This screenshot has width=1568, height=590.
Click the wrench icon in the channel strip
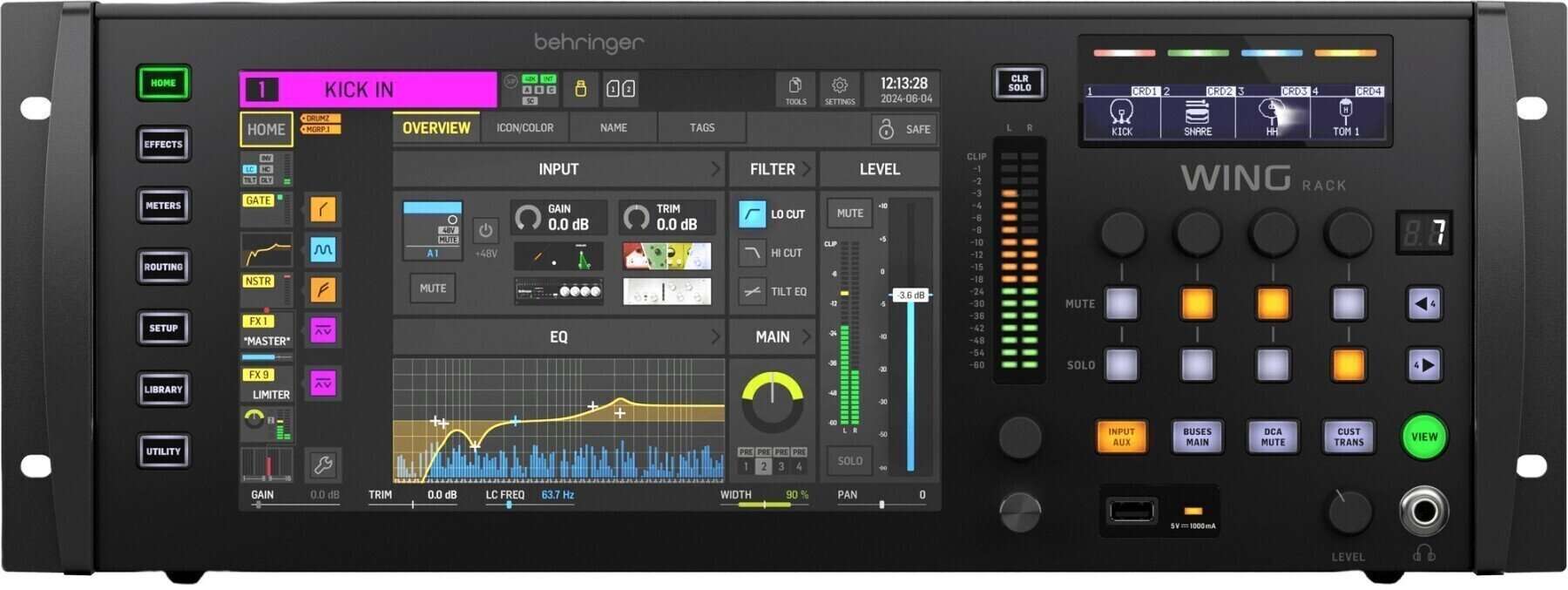point(322,465)
